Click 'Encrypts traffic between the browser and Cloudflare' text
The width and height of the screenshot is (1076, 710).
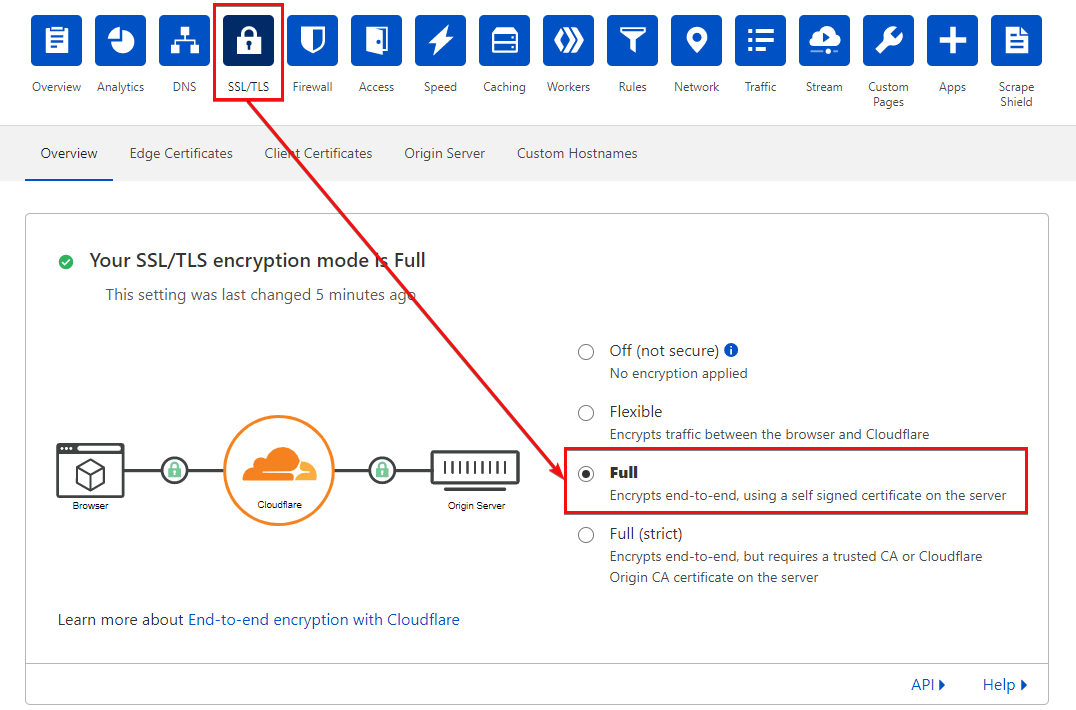769,434
